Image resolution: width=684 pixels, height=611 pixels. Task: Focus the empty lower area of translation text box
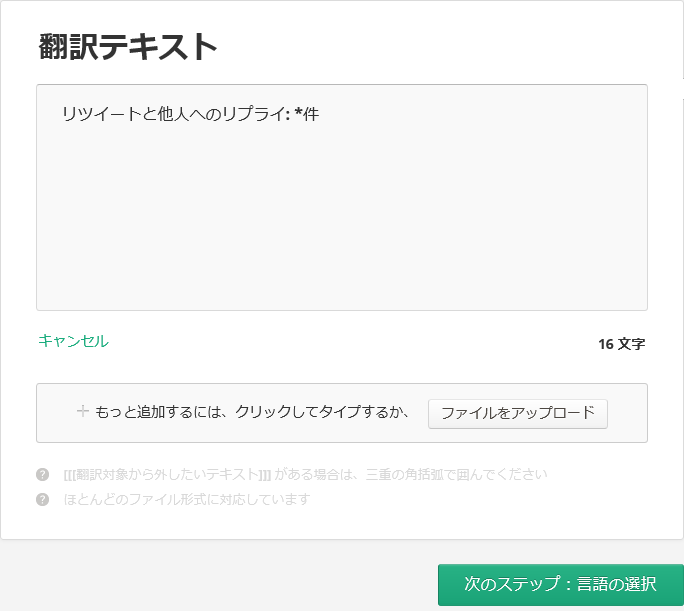340,250
